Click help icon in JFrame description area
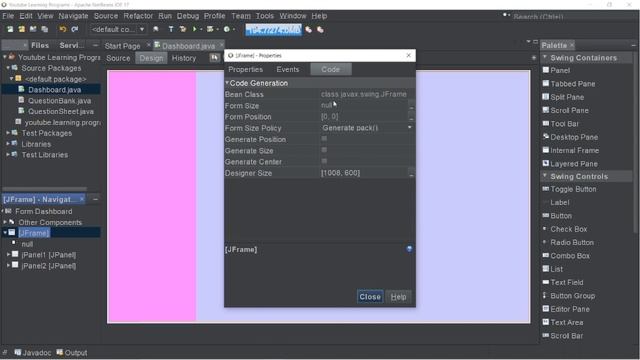The image size is (640, 360). [x=409, y=249]
